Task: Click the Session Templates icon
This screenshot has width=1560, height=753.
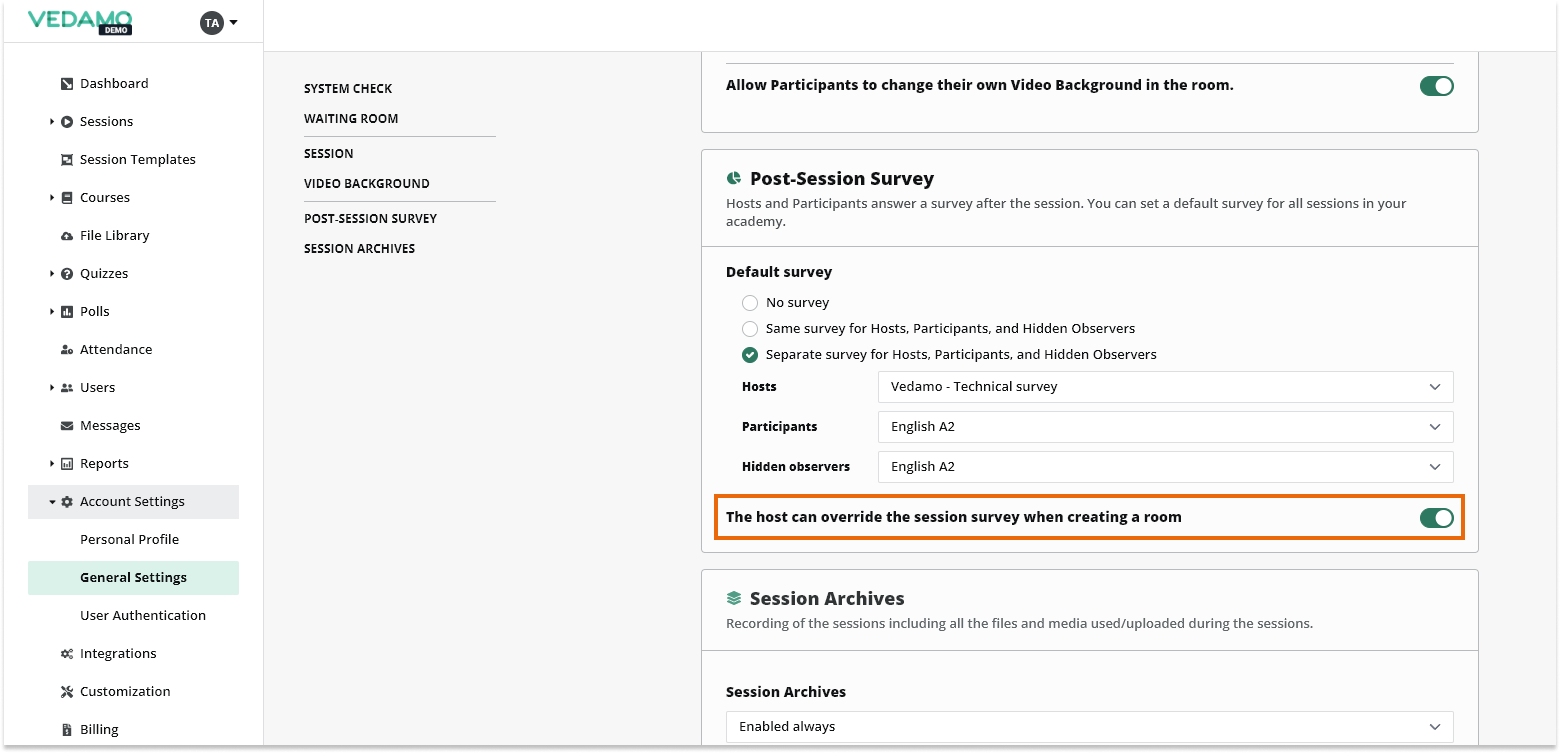Action: click(x=67, y=160)
